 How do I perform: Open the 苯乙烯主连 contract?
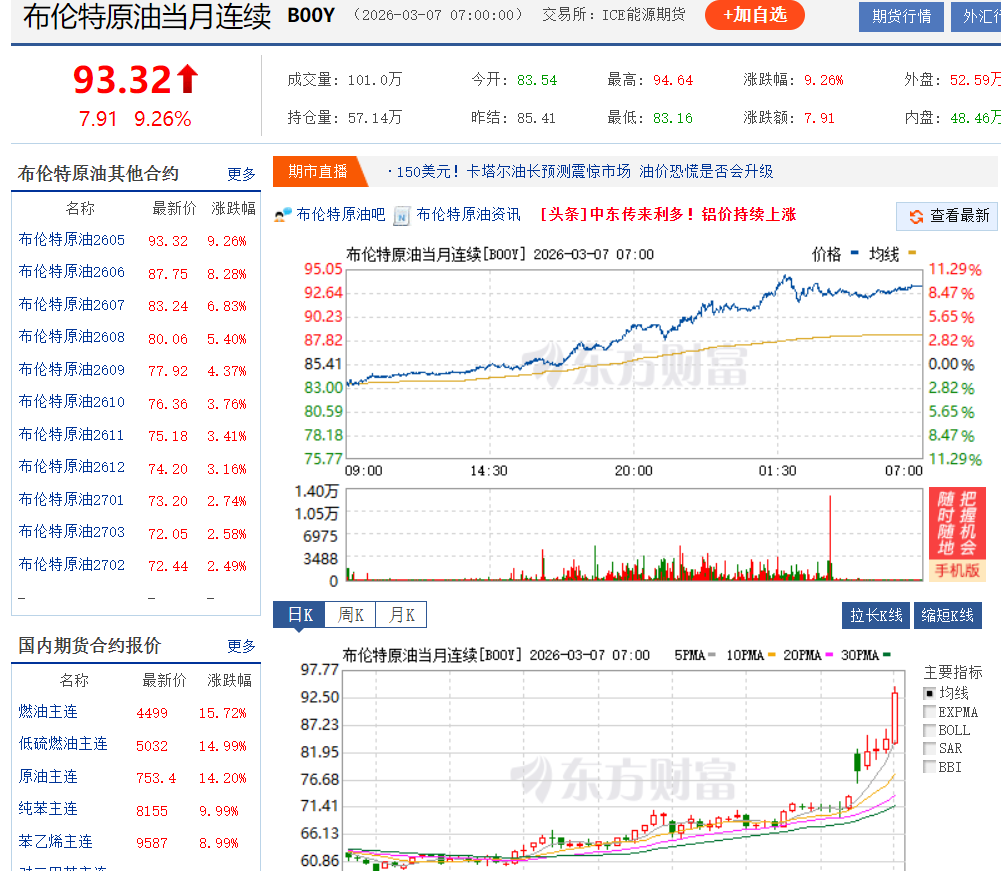[x=56, y=842]
